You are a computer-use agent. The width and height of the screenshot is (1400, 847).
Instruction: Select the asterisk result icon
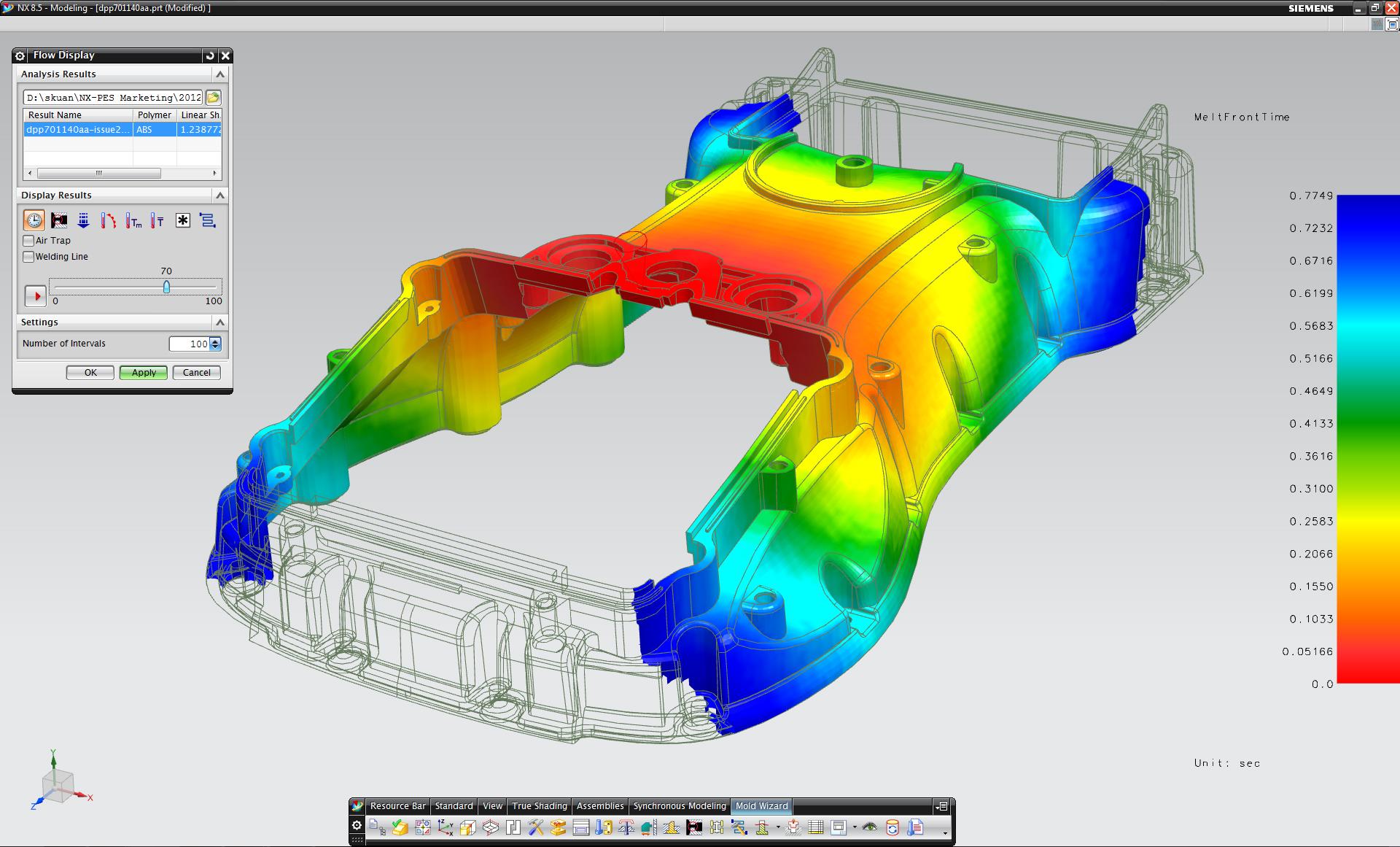click(183, 220)
